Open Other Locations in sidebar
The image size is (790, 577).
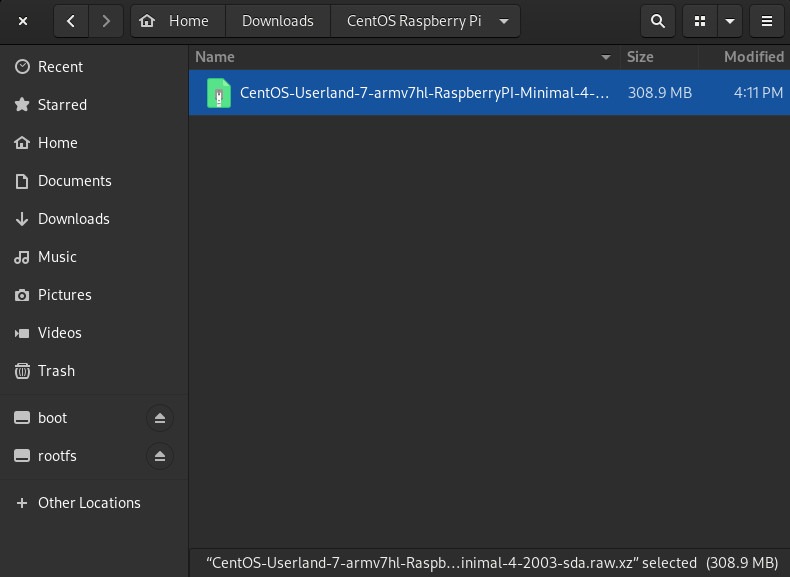(94, 503)
